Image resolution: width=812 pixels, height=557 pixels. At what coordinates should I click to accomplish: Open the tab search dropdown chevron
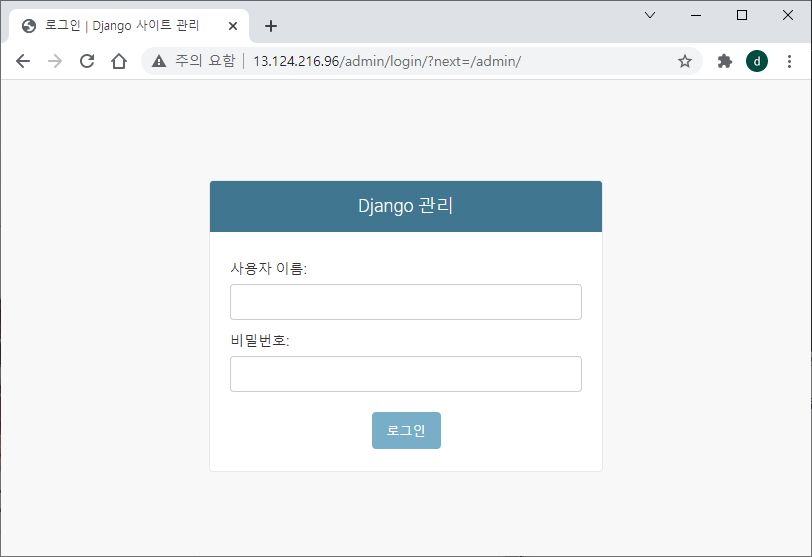(650, 15)
